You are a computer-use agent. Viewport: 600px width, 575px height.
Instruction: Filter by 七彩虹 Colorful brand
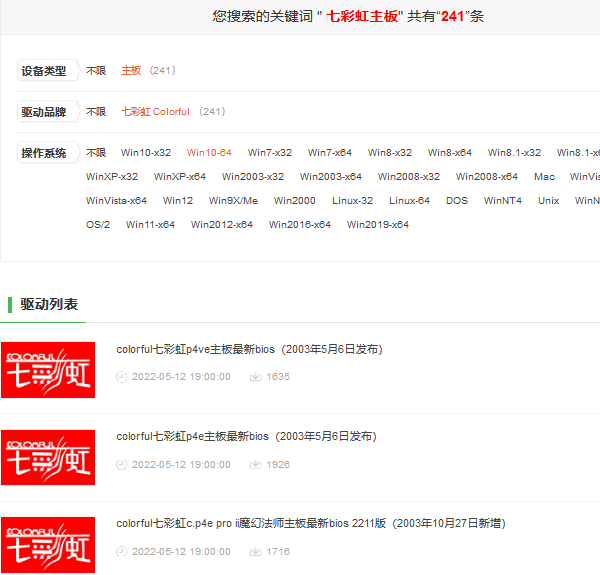point(155,112)
